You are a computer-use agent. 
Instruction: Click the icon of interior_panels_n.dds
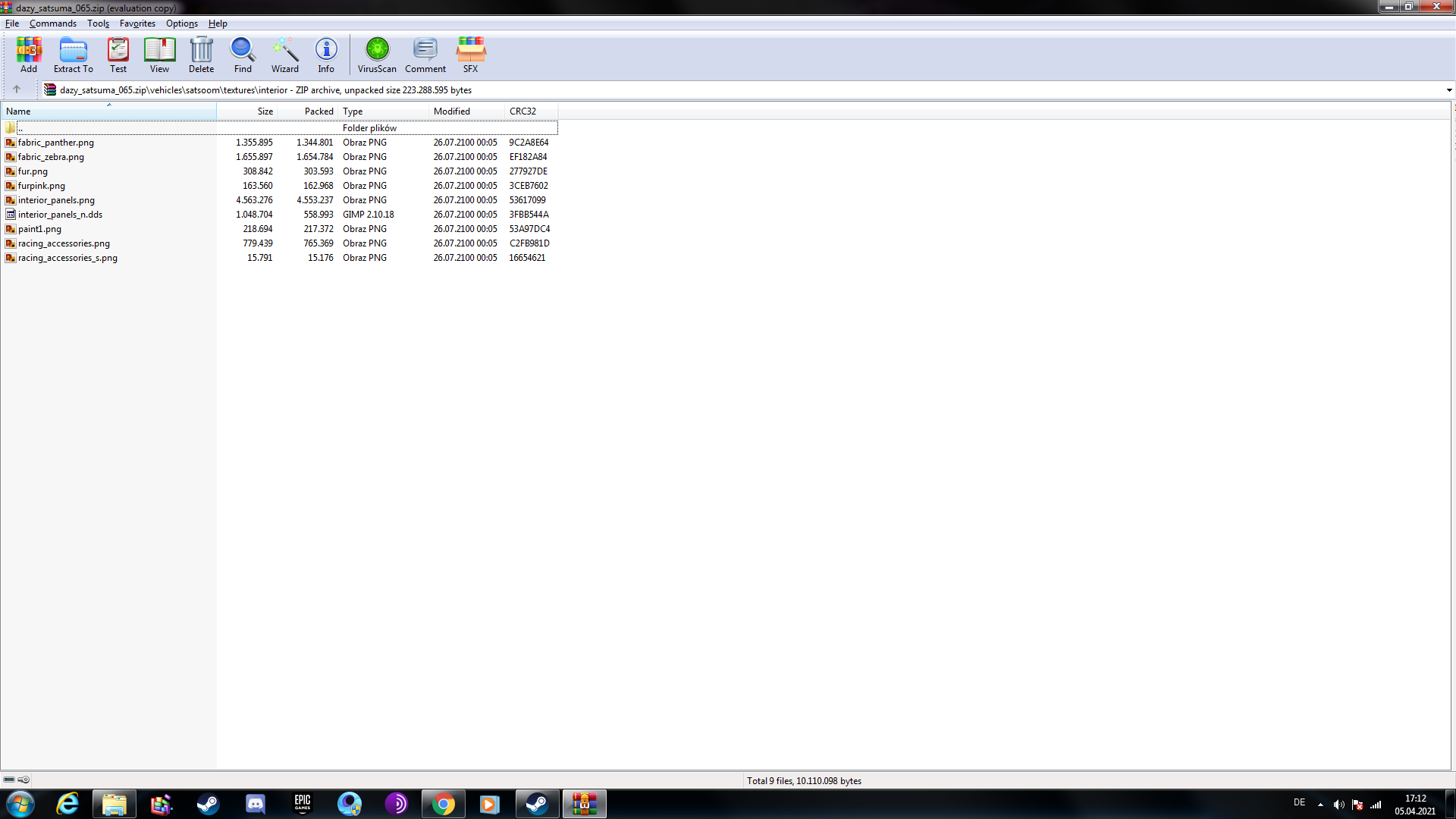point(11,215)
